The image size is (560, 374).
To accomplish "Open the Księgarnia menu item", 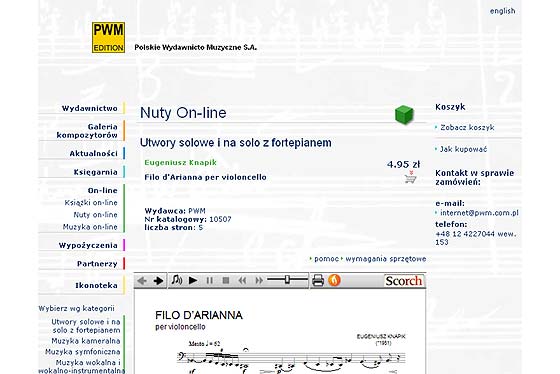I will 95,172.
